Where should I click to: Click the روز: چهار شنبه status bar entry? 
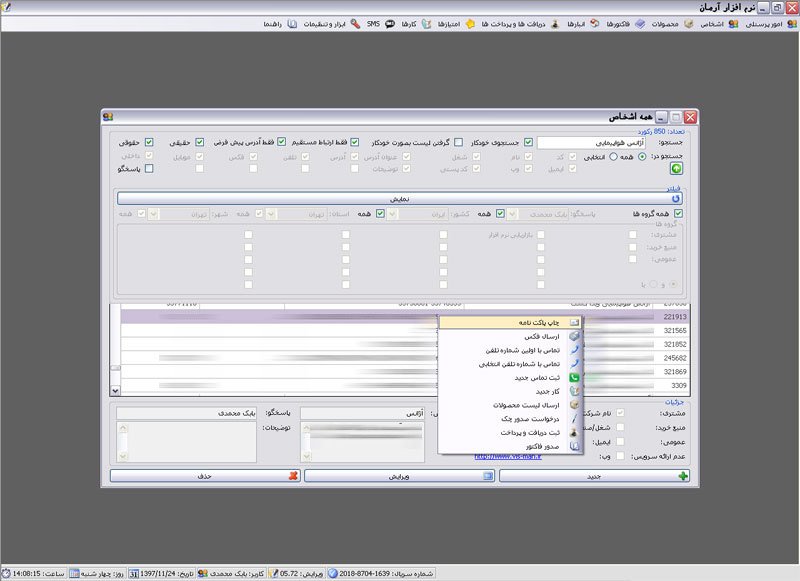[x=97, y=574]
